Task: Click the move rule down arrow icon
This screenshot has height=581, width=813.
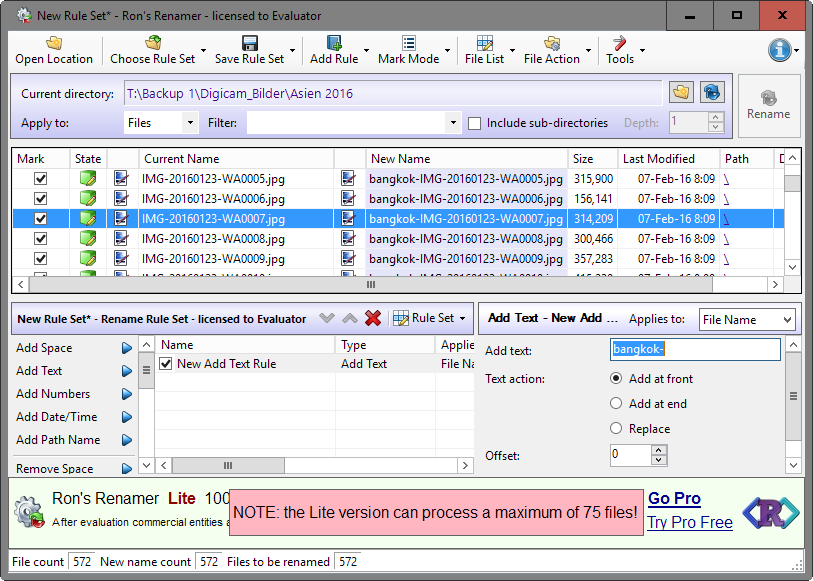Action: pyautogui.click(x=327, y=318)
